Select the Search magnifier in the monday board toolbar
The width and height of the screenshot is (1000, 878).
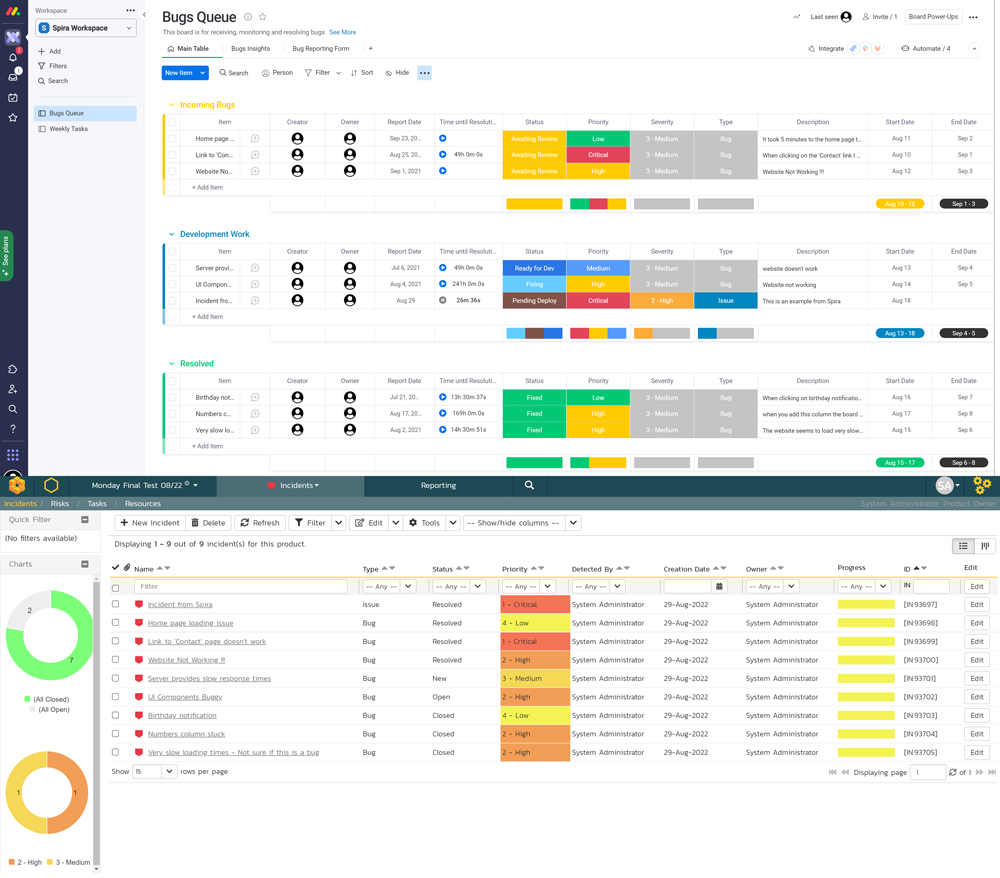coord(233,72)
